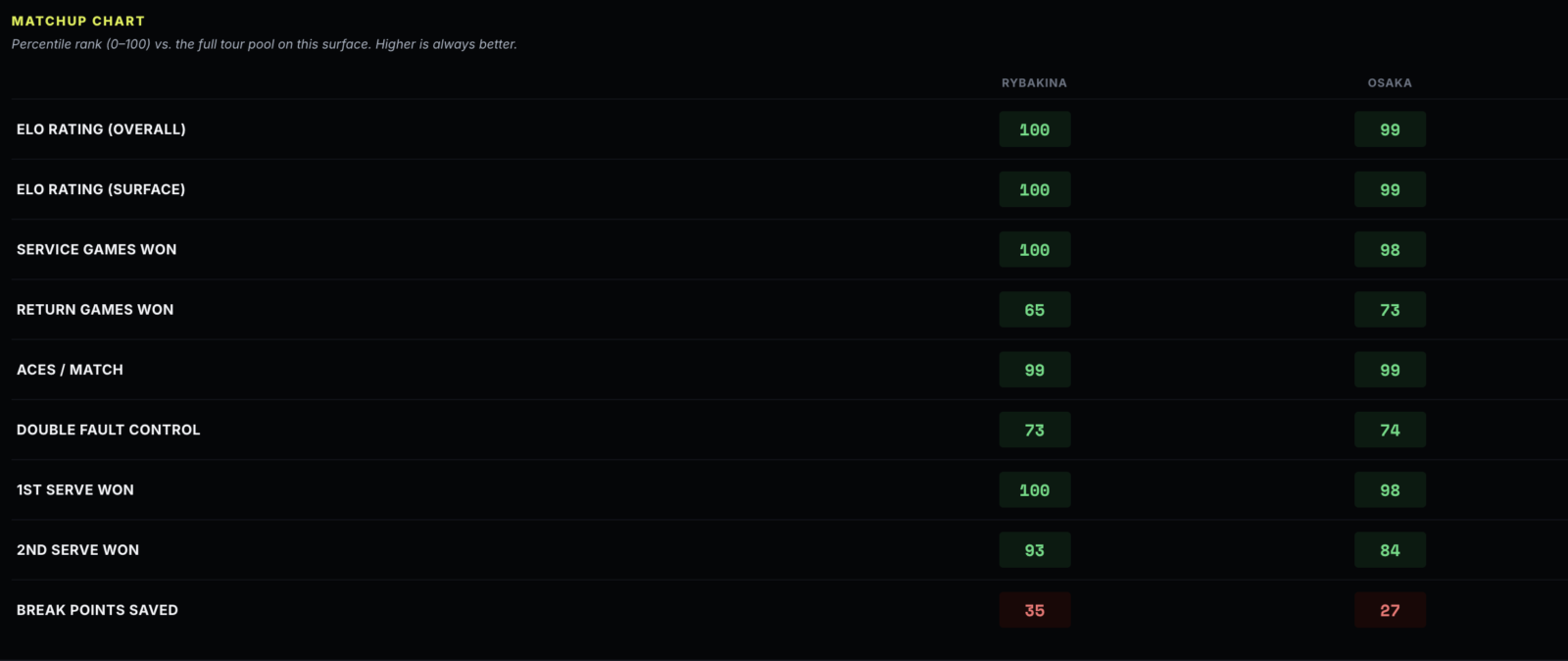The height and width of the screenshot is (661, 1568).
Task: Click the ACES / MATCH row label
Action: click(70, 370)
